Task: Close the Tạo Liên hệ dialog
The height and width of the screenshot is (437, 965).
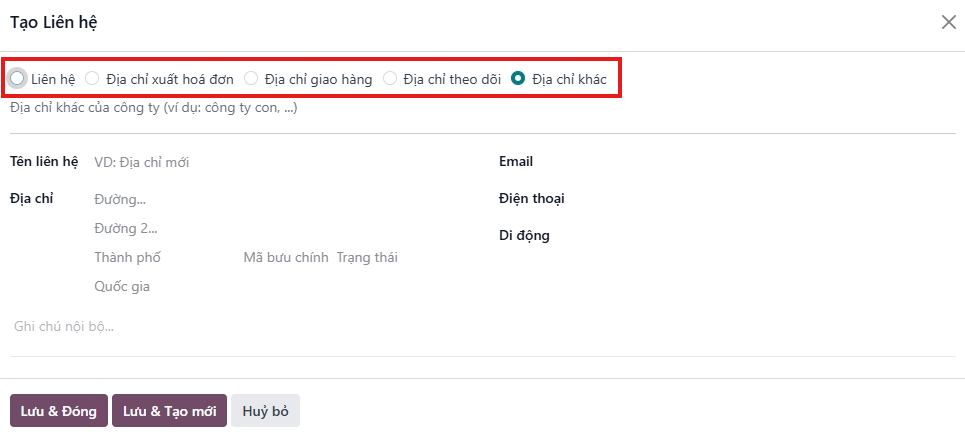Action: tap(948, 23)
